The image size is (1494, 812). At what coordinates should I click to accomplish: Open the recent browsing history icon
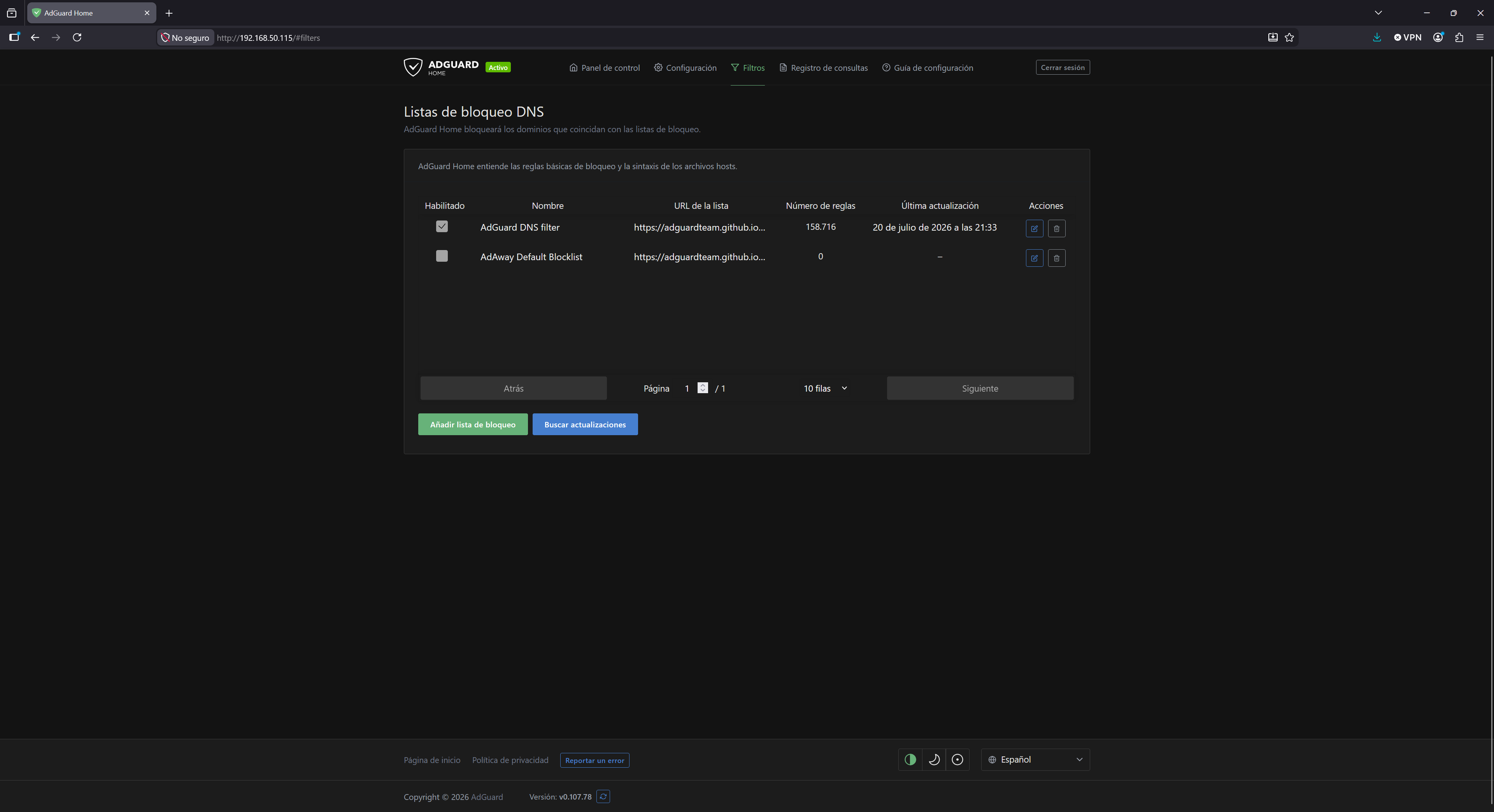click(x=12, y=13)
